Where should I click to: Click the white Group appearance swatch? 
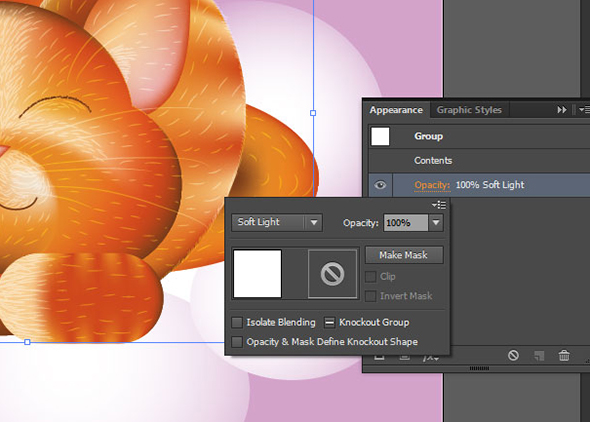(x=380, y=136)
